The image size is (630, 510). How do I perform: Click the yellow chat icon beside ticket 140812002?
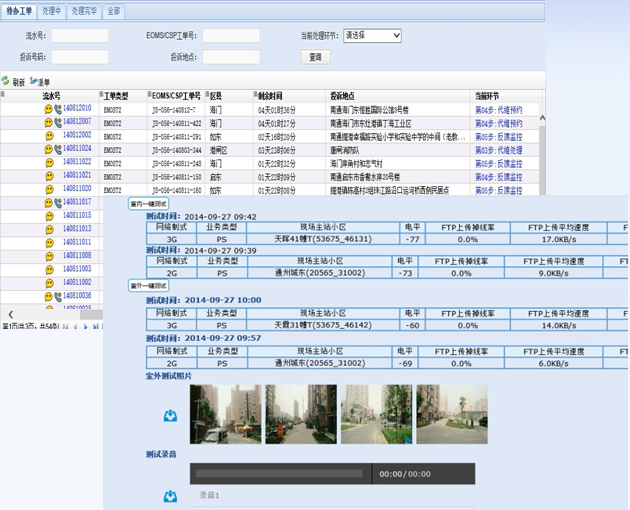49,135
